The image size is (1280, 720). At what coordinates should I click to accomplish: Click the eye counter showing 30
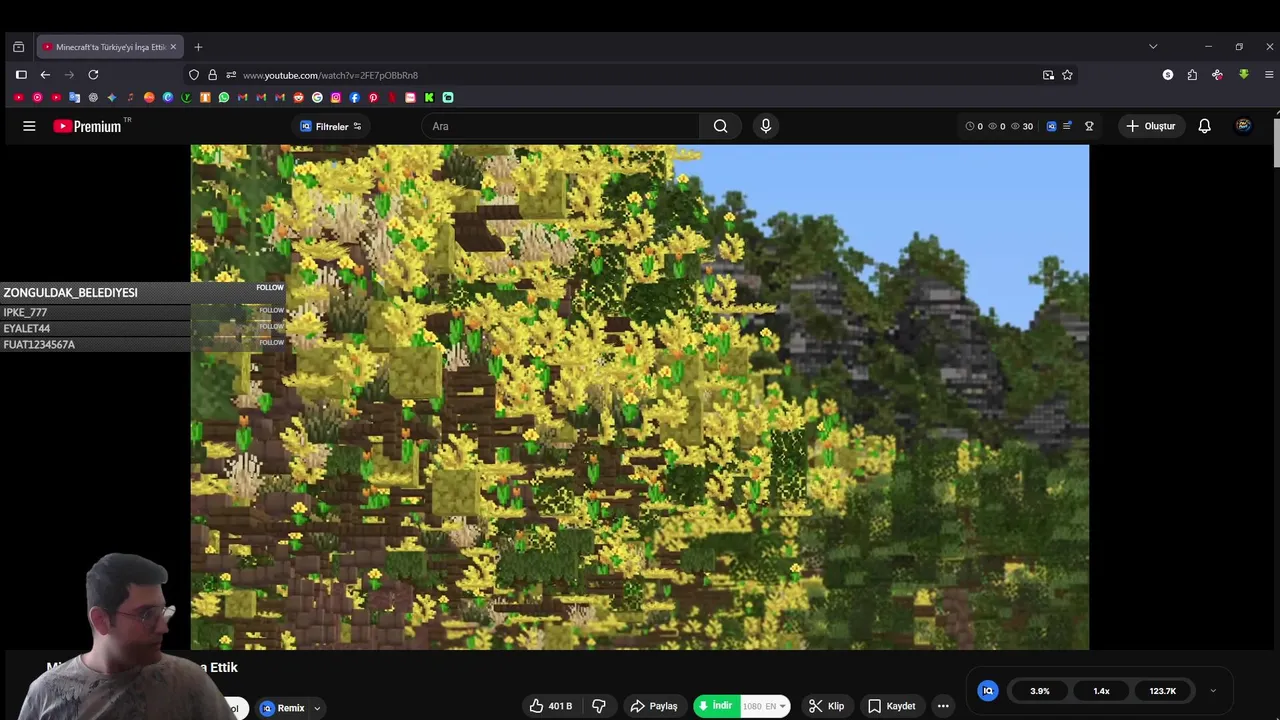(x=1022, y=126)
